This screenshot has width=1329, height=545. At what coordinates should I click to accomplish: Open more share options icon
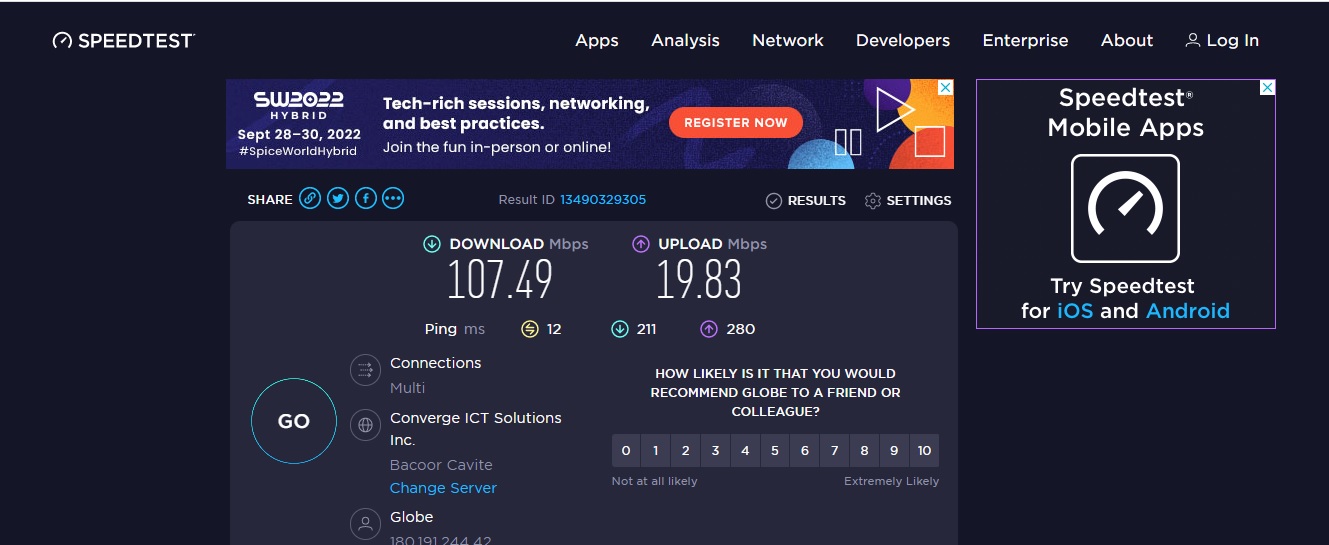[x=393, y=199]
